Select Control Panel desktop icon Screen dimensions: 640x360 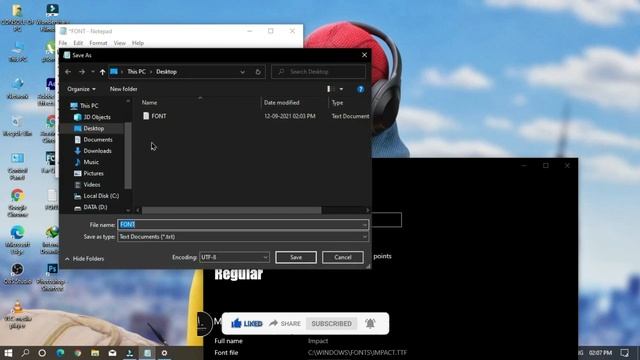[x=18, y=166]
